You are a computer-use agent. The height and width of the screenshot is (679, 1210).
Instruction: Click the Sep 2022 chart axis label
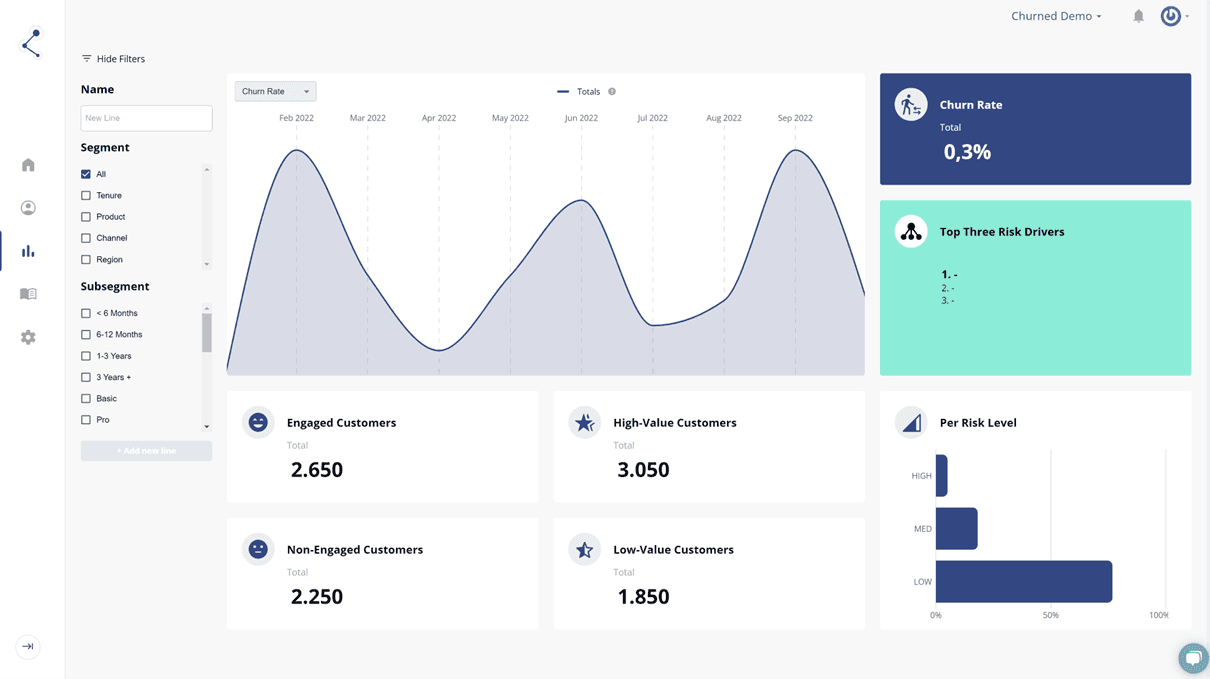point(795,118)
